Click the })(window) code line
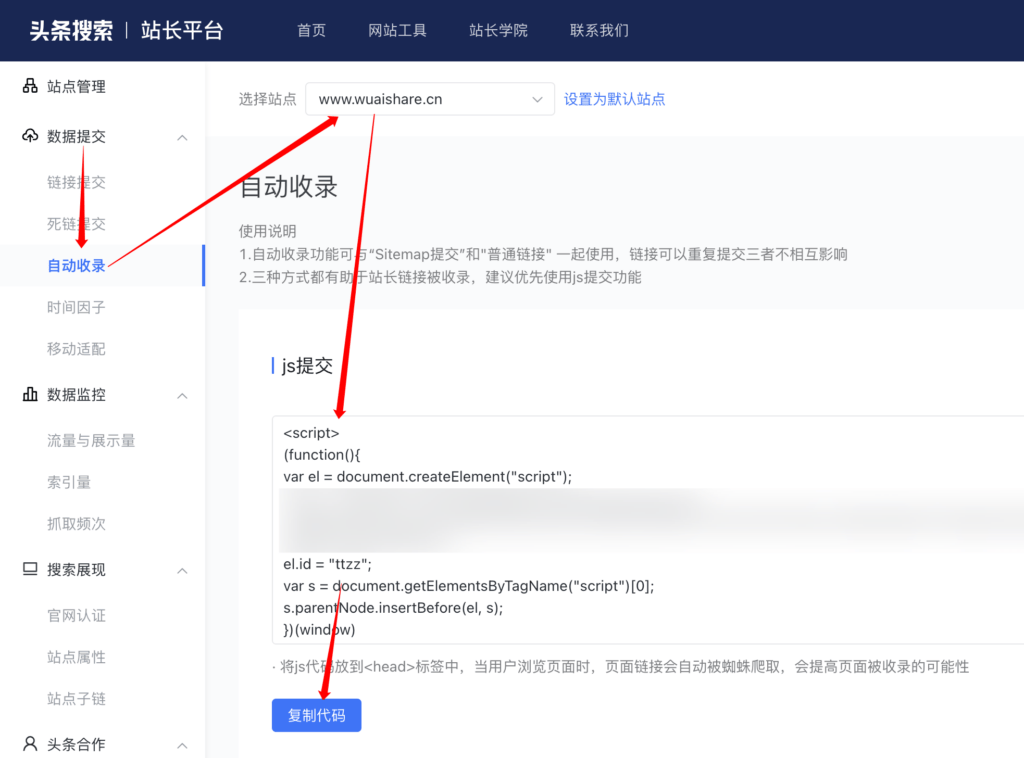This screenshot has width=1024, height=758. pyautogui.click(x=319, y=630)
